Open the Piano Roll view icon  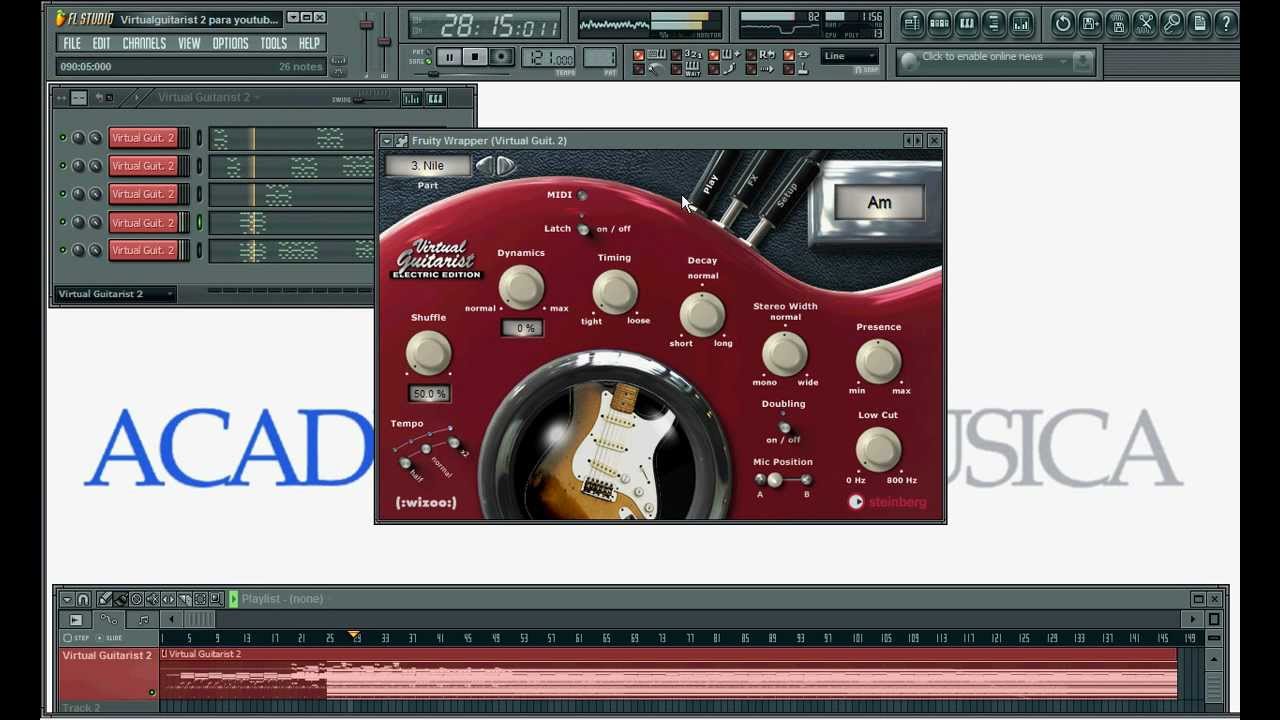pos(966,22)
